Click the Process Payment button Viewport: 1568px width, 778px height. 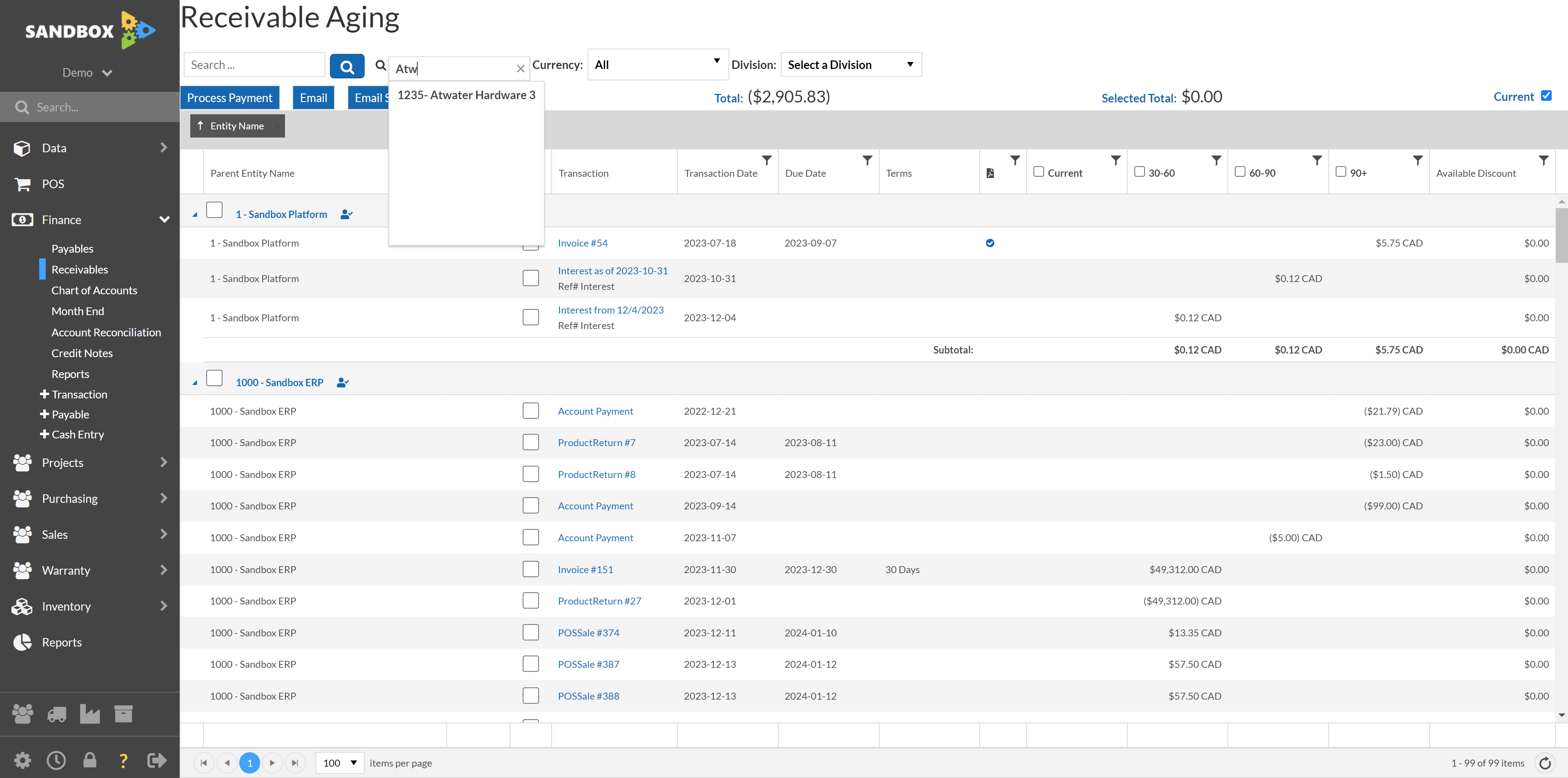[229, 98]
